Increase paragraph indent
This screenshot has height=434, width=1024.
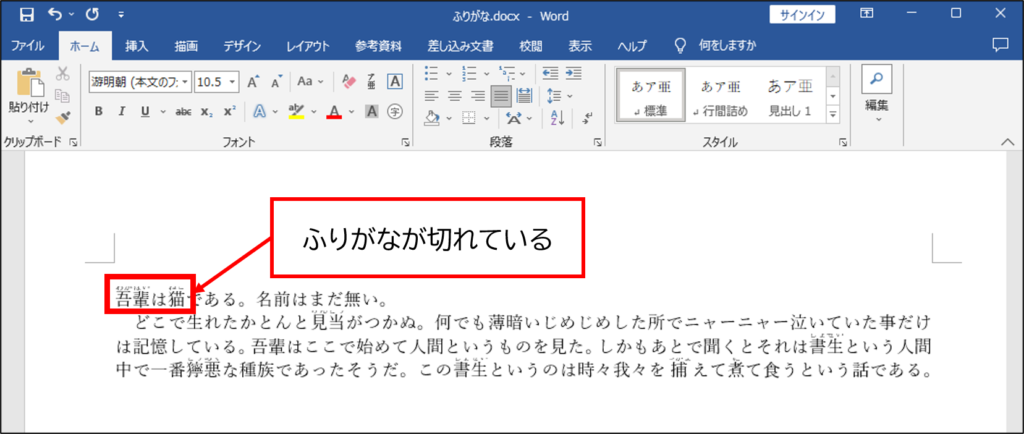(573, 73)
